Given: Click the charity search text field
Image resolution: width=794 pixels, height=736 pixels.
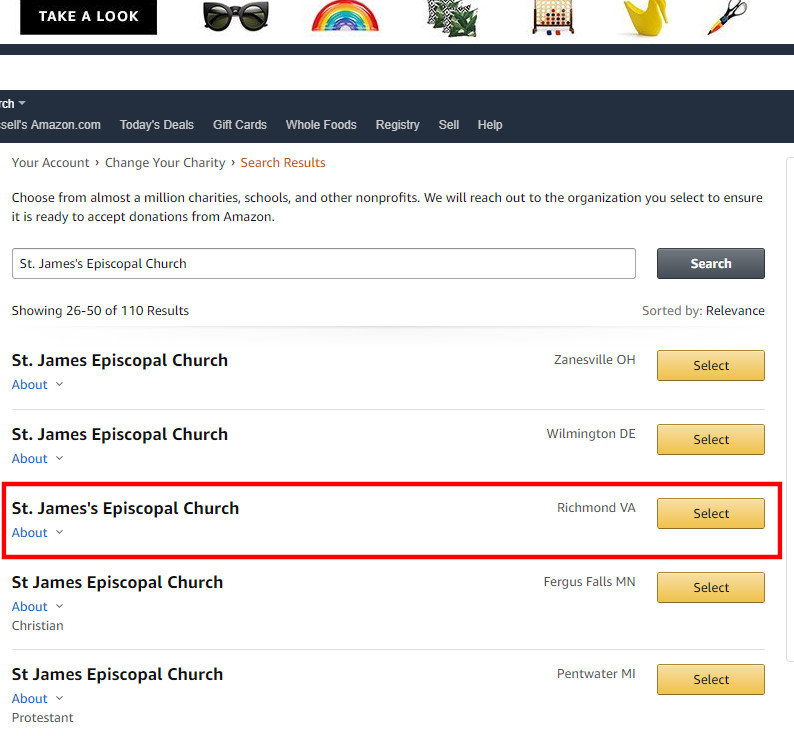Looking at the screenshot, I should (x=324, y=263).
